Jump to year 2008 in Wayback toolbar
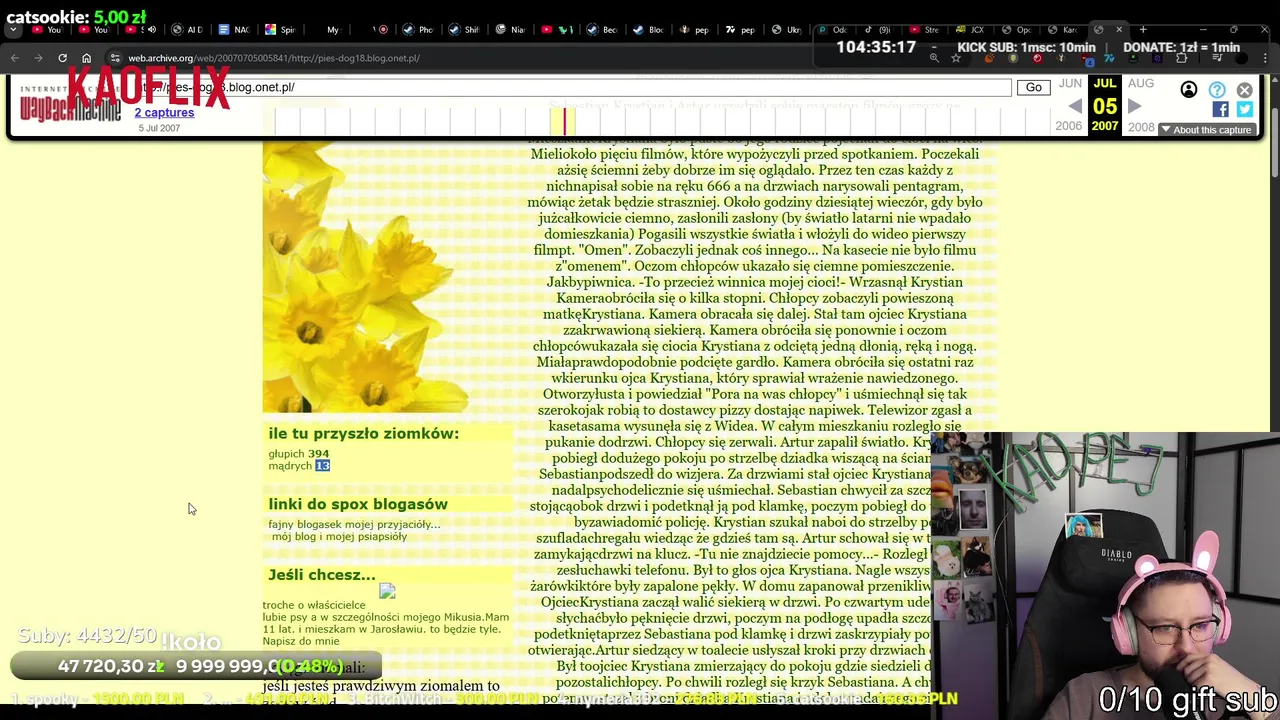 [1141, 127]
